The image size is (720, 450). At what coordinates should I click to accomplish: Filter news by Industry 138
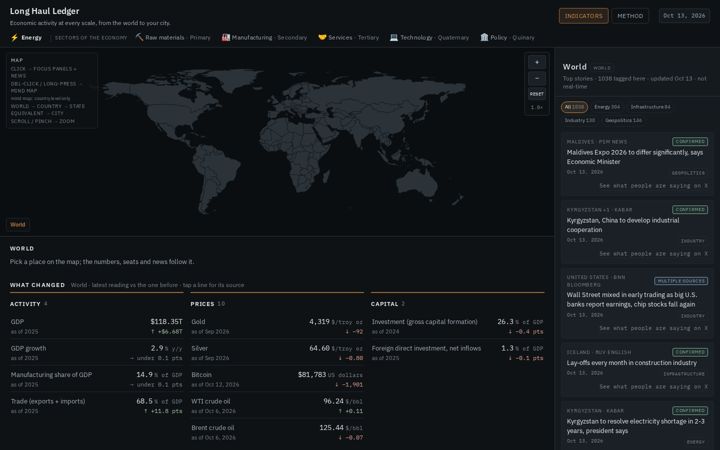(579, 120)
